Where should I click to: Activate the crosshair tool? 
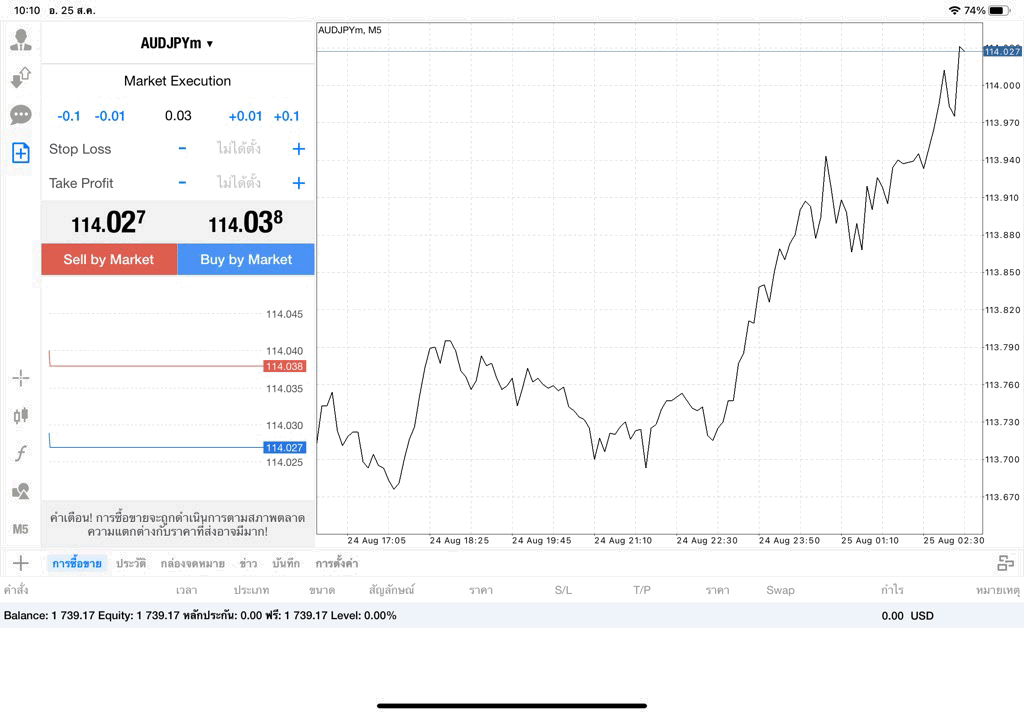[21, 378]
